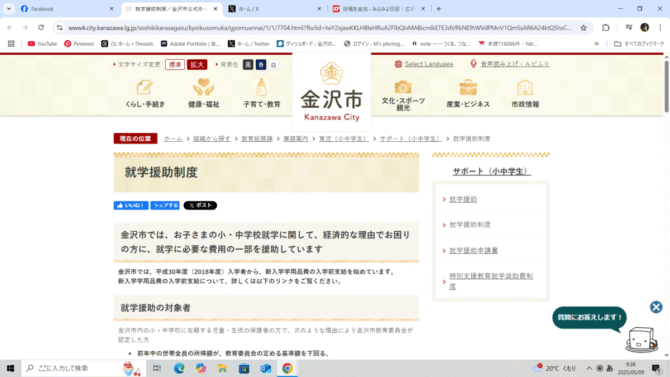Open the Chrome profile avatar
Screen dimensions: 670x377
(x=644, y=27)
